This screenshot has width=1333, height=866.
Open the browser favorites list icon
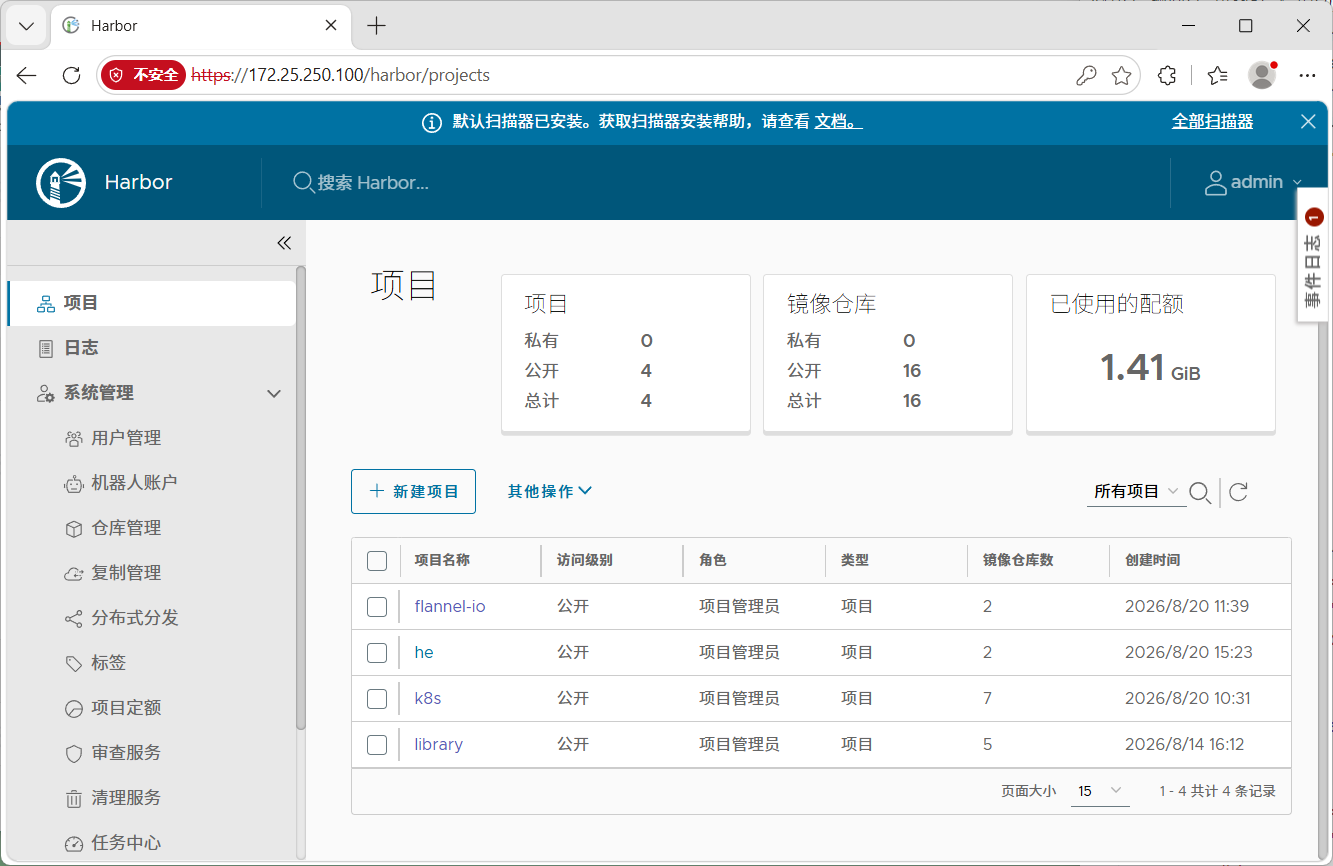(x=1217, y=75)
